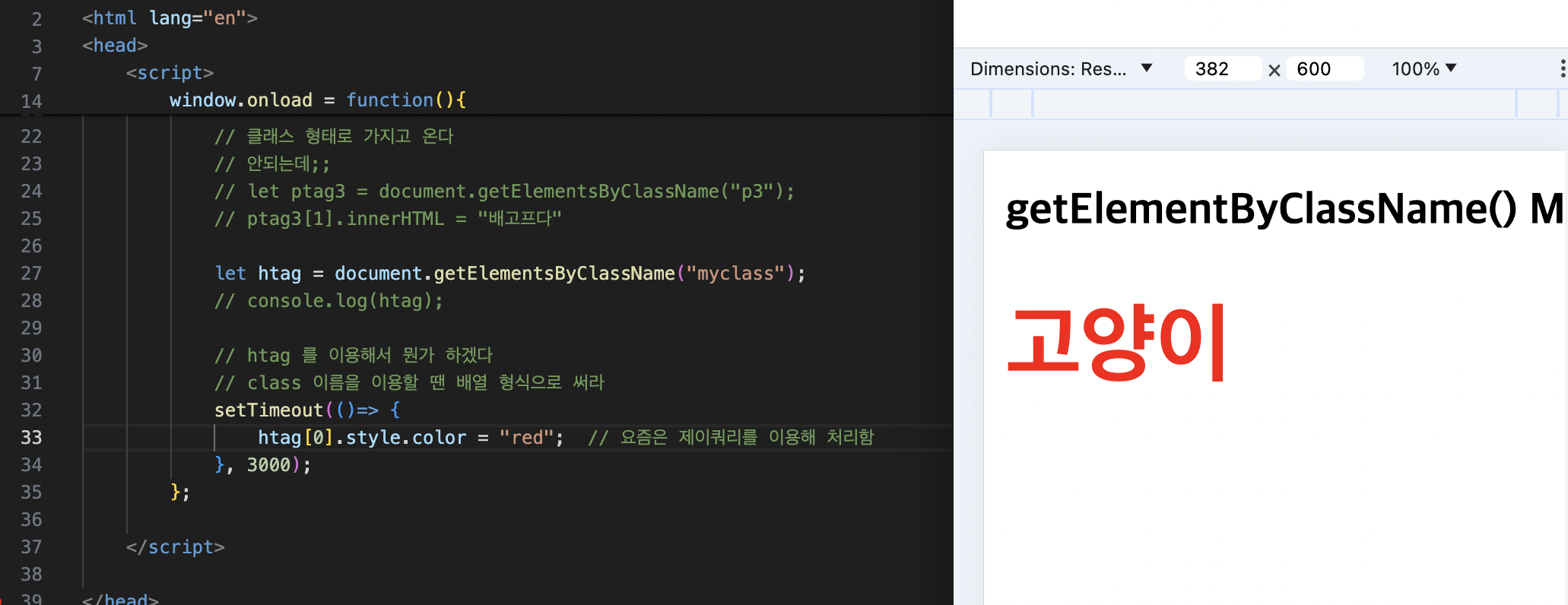
Task: Click comment '// console.log(htag);' line
Action: (329, 301)
